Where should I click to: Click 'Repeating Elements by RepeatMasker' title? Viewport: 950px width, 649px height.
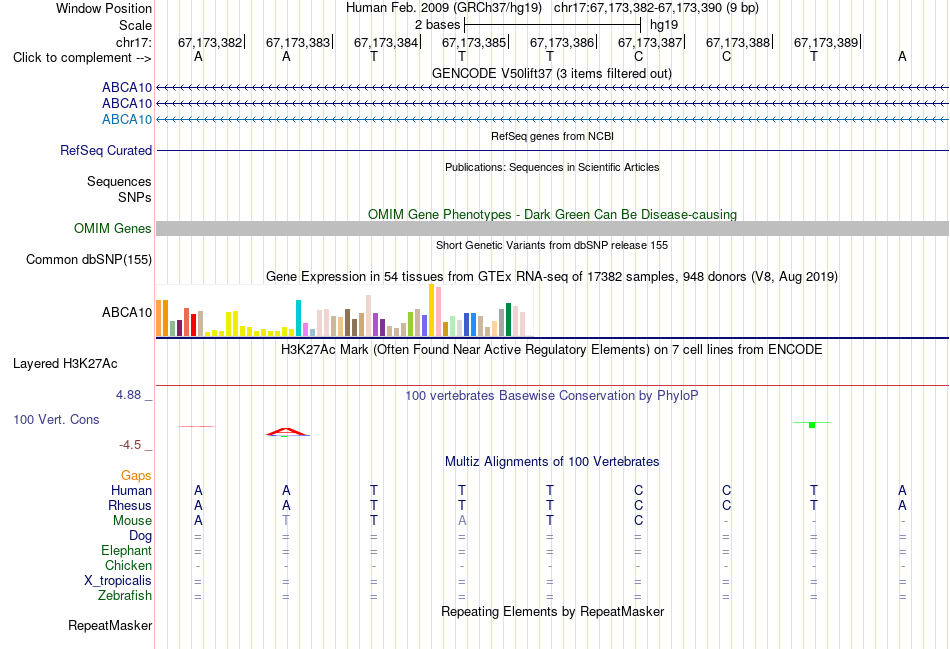[552, 611]
